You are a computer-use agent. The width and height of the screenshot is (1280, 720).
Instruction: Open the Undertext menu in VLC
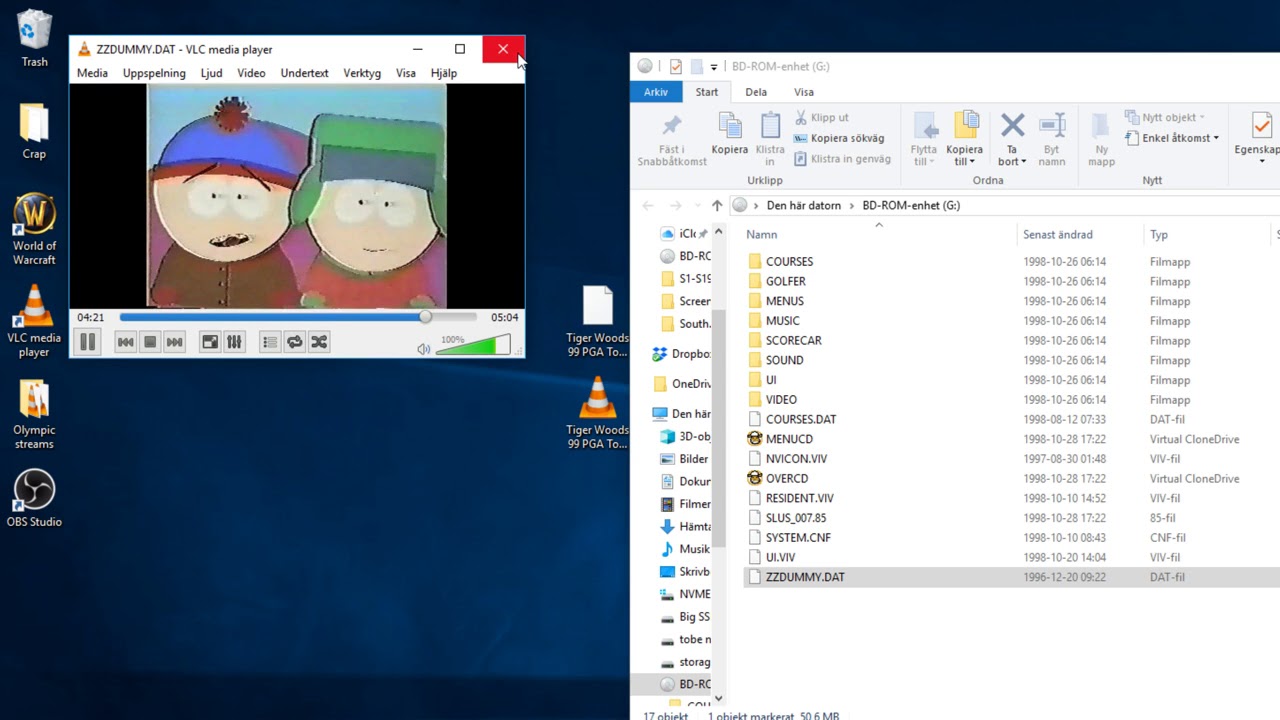(304, 73)
